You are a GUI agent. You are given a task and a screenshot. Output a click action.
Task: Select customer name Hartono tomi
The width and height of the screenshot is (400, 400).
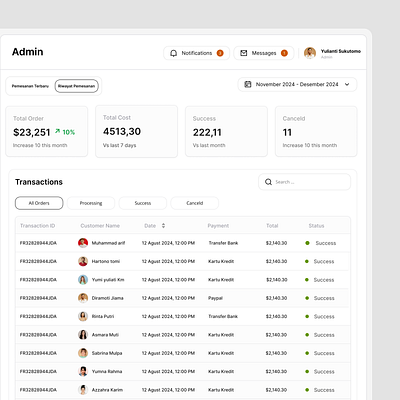[x=106, y=261]
